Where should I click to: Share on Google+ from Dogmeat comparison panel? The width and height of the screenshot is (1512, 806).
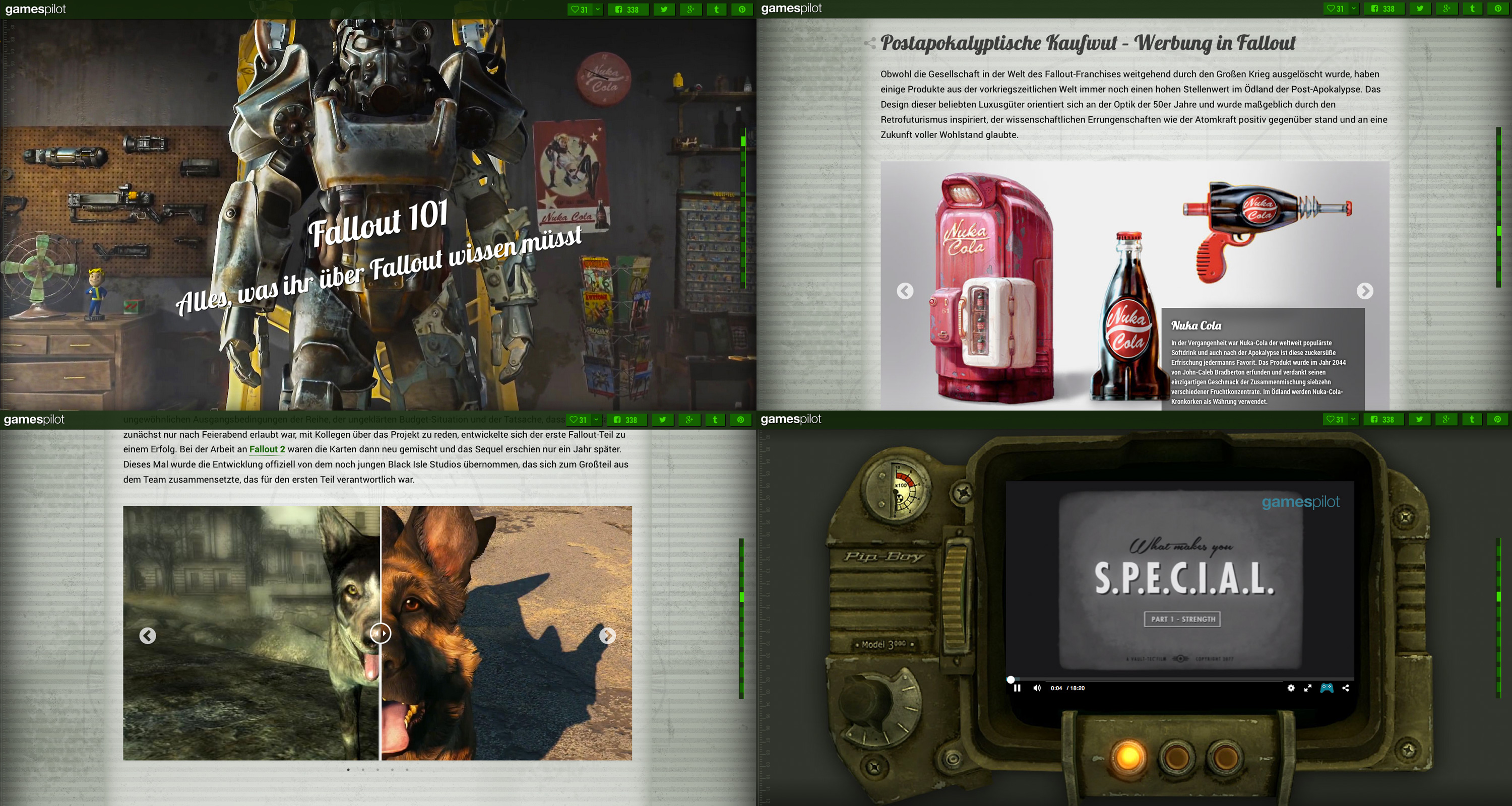[x=689, y=420]
